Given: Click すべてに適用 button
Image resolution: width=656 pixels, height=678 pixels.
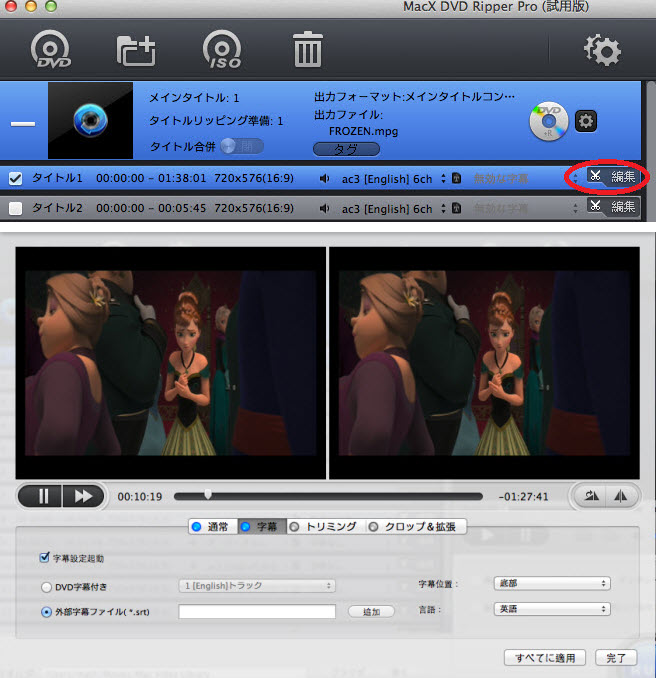Looking at the screenshot, I should coord(545,658).
